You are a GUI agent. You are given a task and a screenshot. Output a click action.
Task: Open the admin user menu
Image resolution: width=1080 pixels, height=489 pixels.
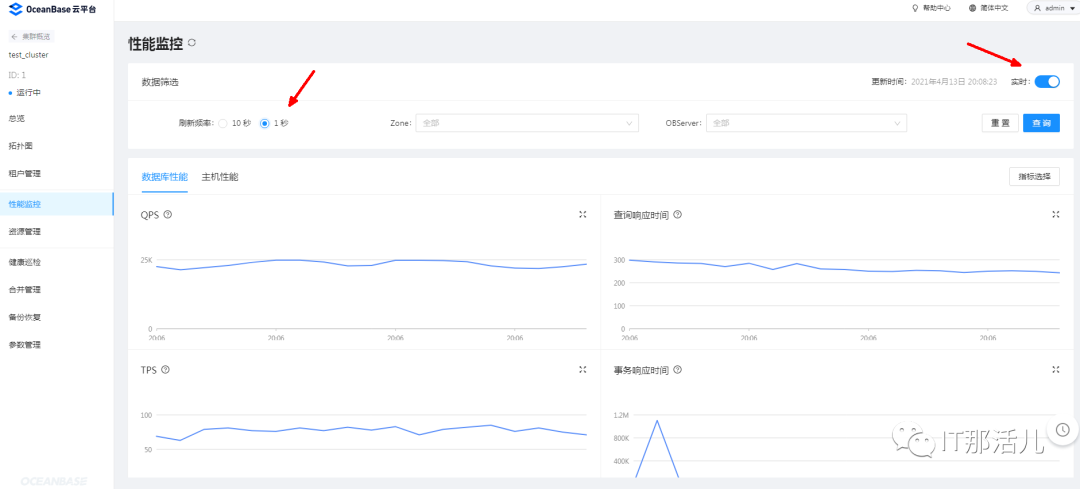(1041, 8)
